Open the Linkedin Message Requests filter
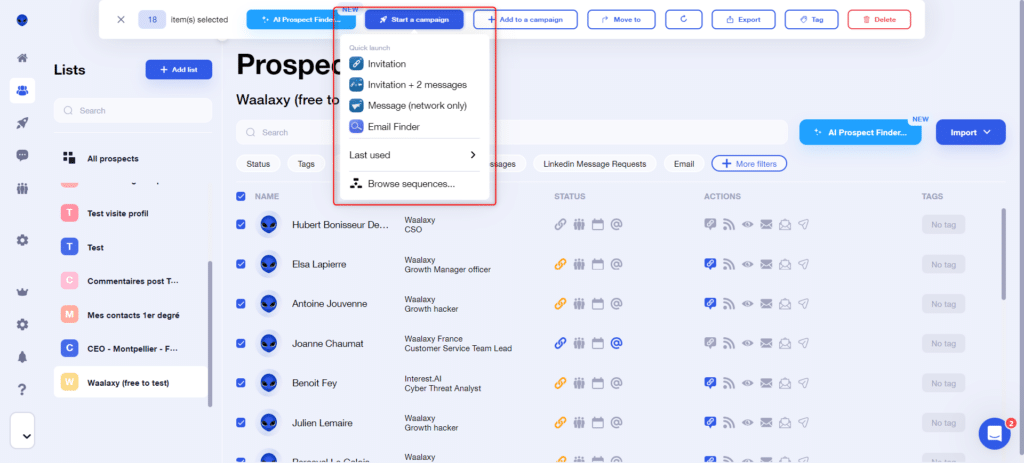Viewport: 1024px width, 463px height. click(x=594, y=164)
